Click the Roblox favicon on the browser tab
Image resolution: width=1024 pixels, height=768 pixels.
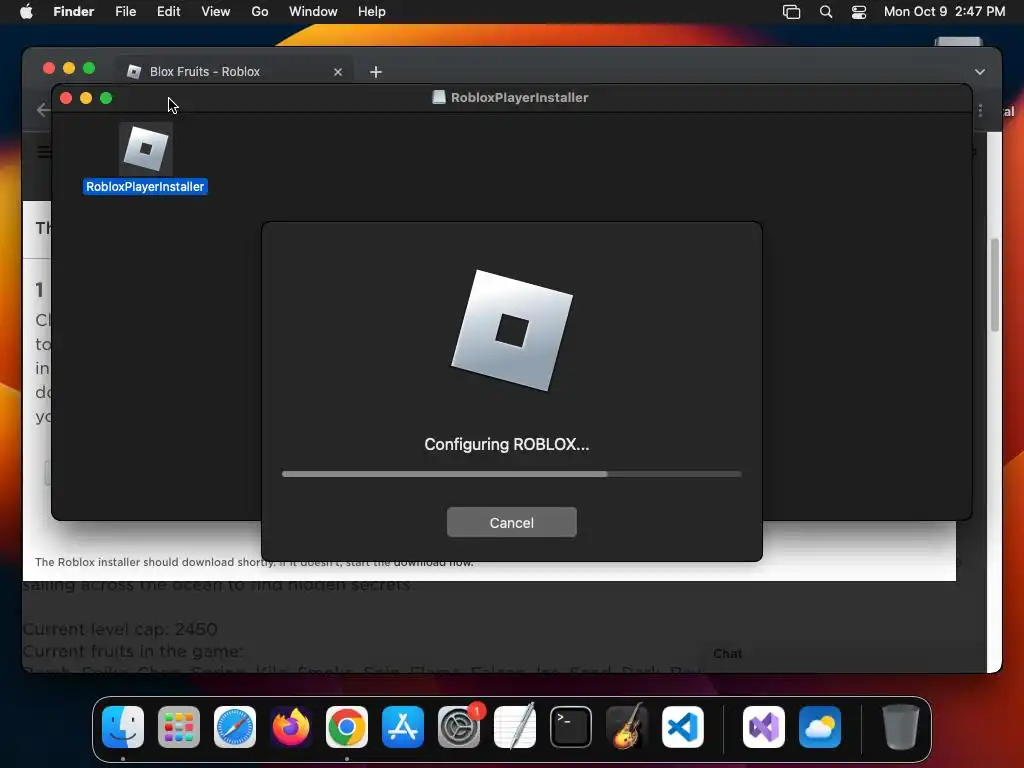coord(134,72)
